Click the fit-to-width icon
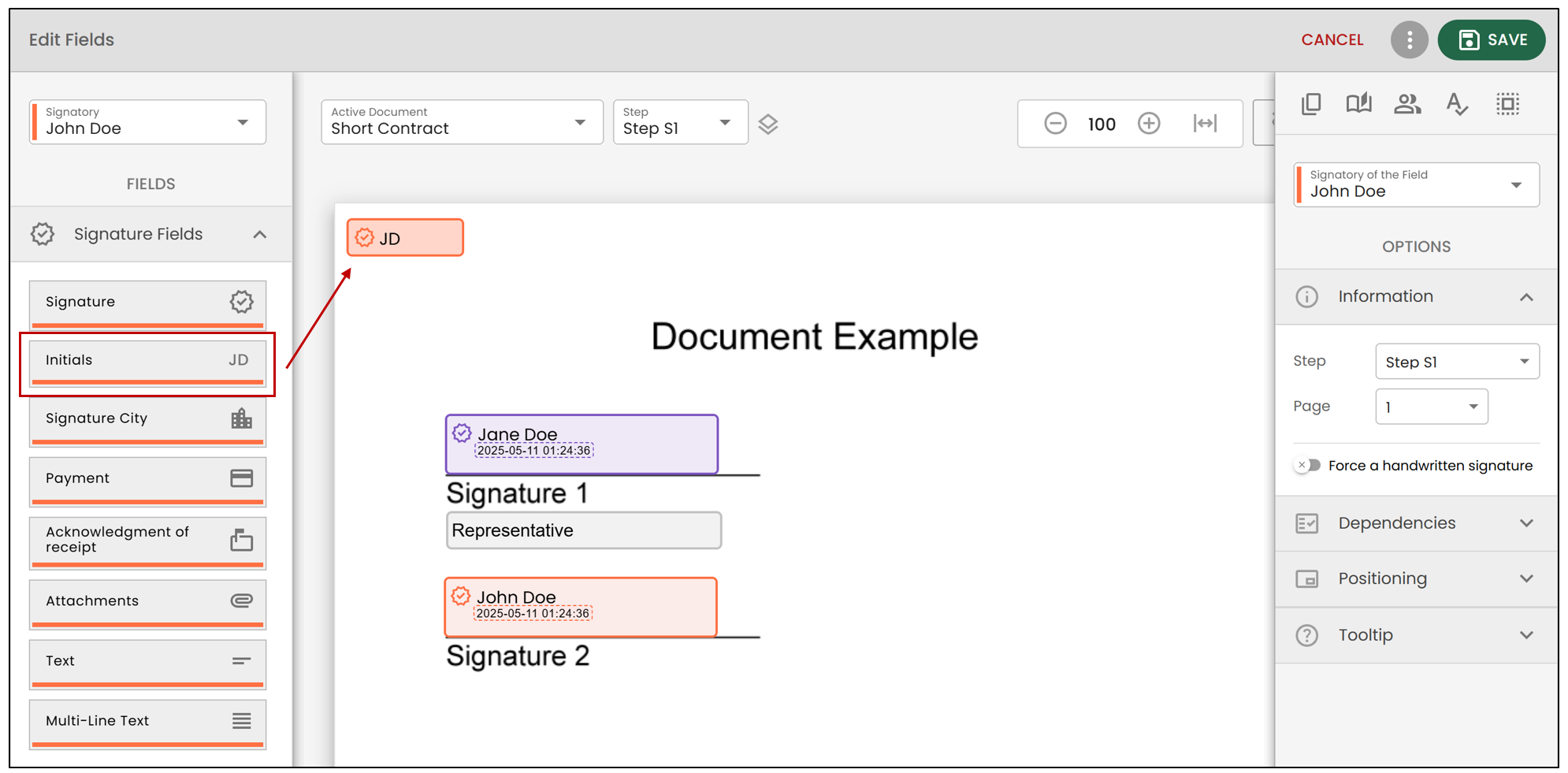This screenshot has height=773, width=1568. pos(1205,123)
